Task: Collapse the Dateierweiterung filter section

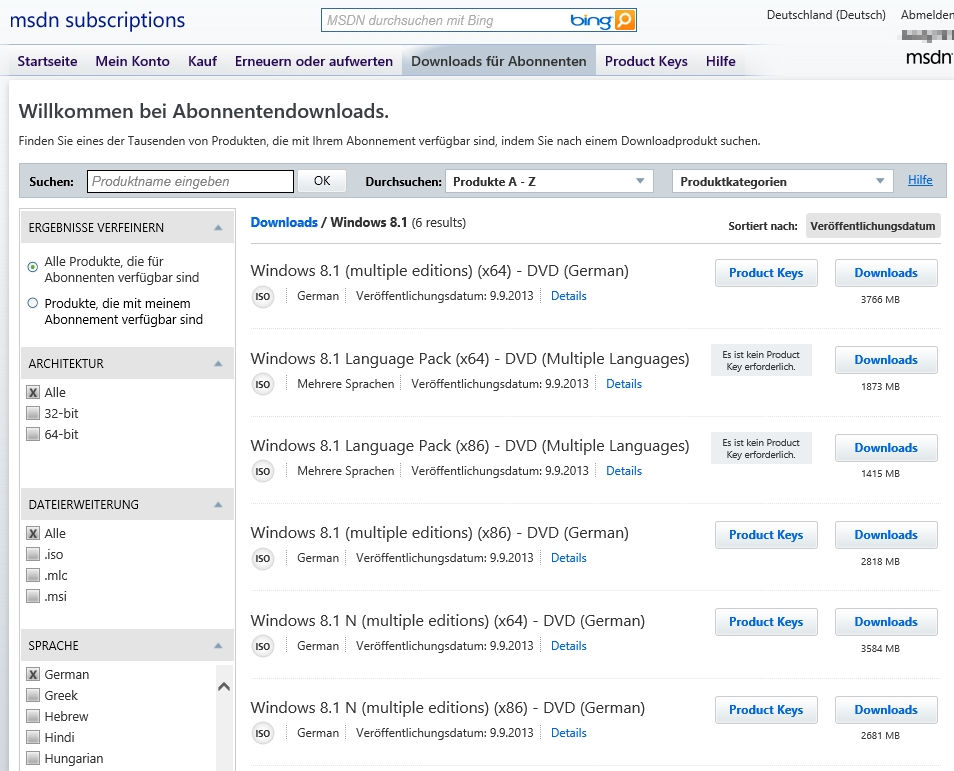Action: tap(218, 505)
